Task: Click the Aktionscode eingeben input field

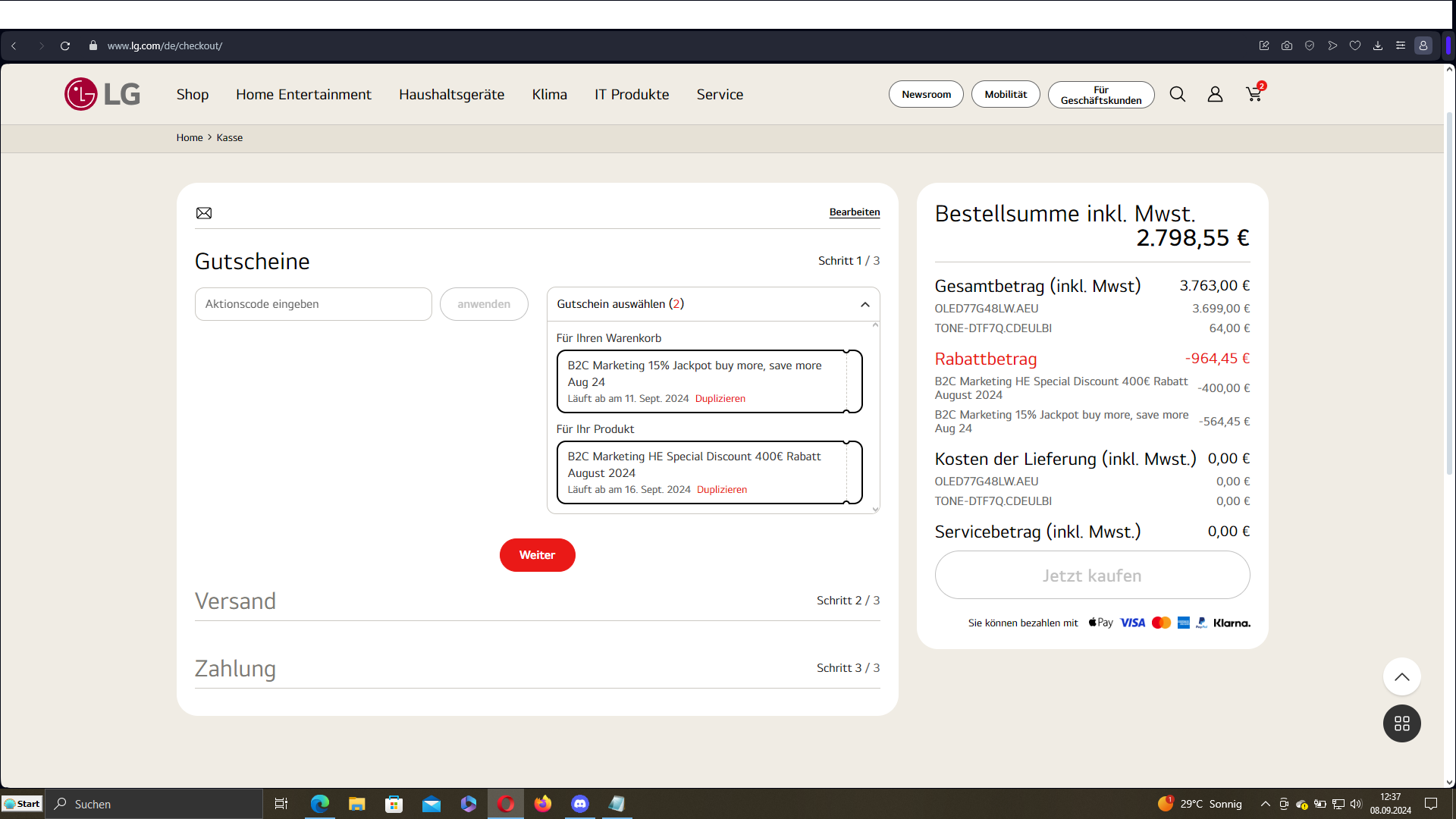Action: click(x=313, y=304)
